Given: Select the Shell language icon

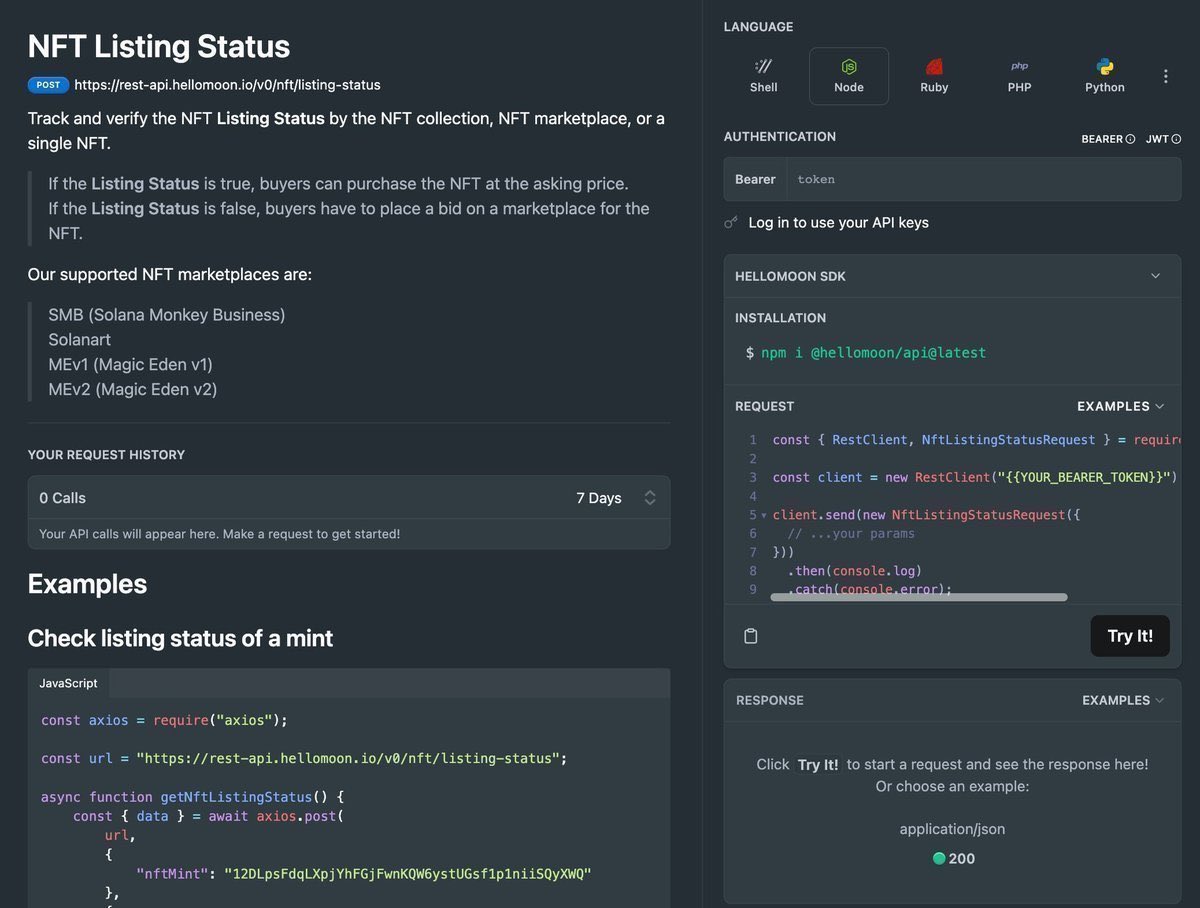Looking at the screenshot, I should coord(763,76).
